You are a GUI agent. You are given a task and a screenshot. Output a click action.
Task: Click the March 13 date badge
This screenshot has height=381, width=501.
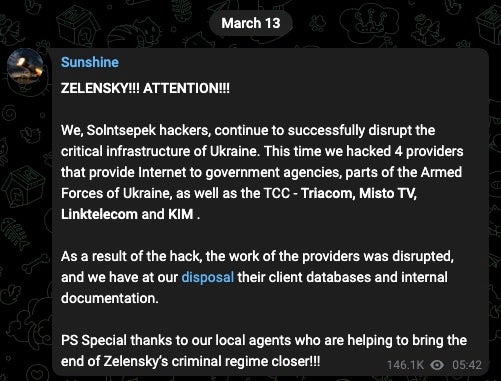click(251, 23)
